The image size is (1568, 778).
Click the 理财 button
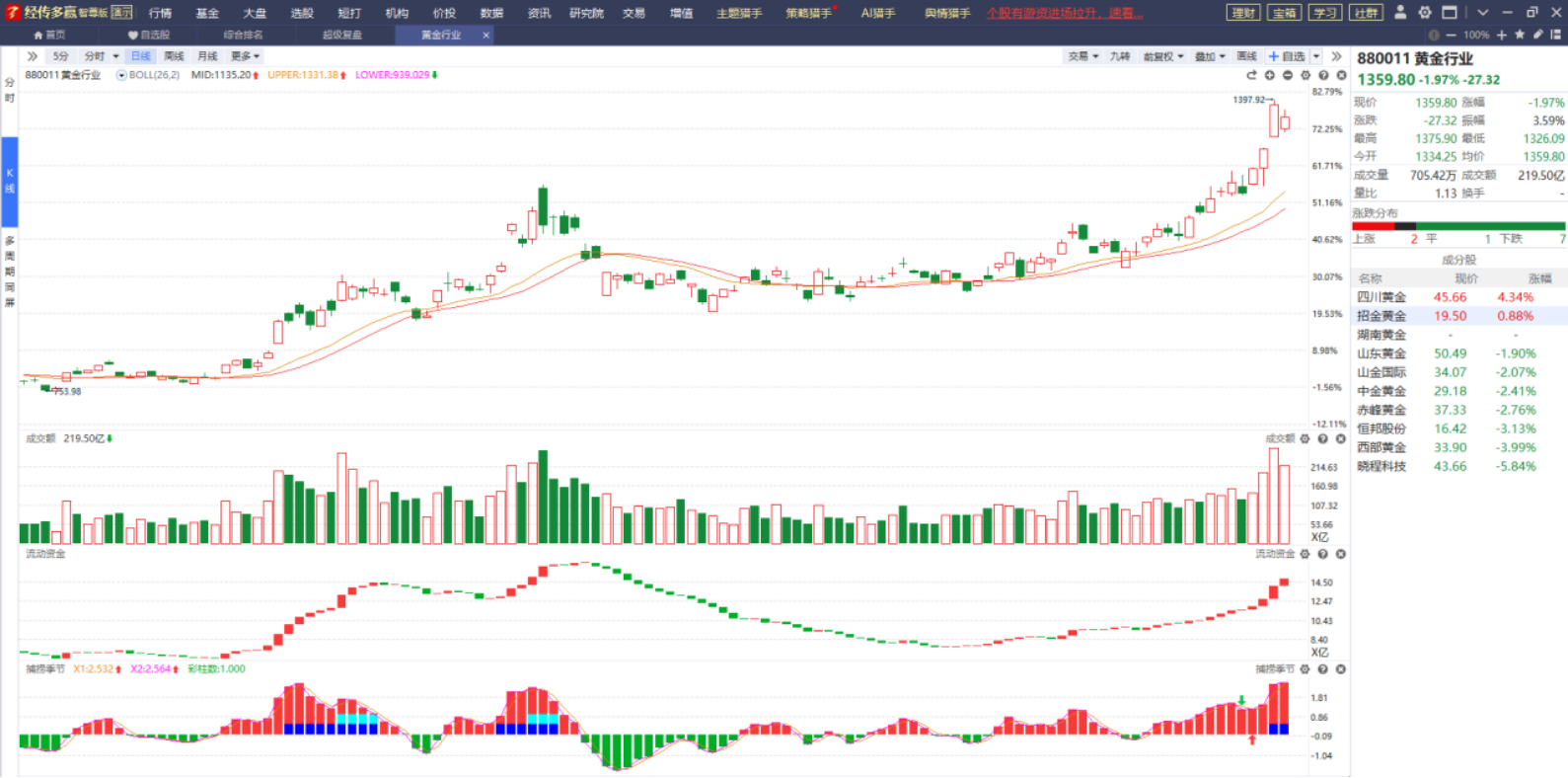point(1243,13)
